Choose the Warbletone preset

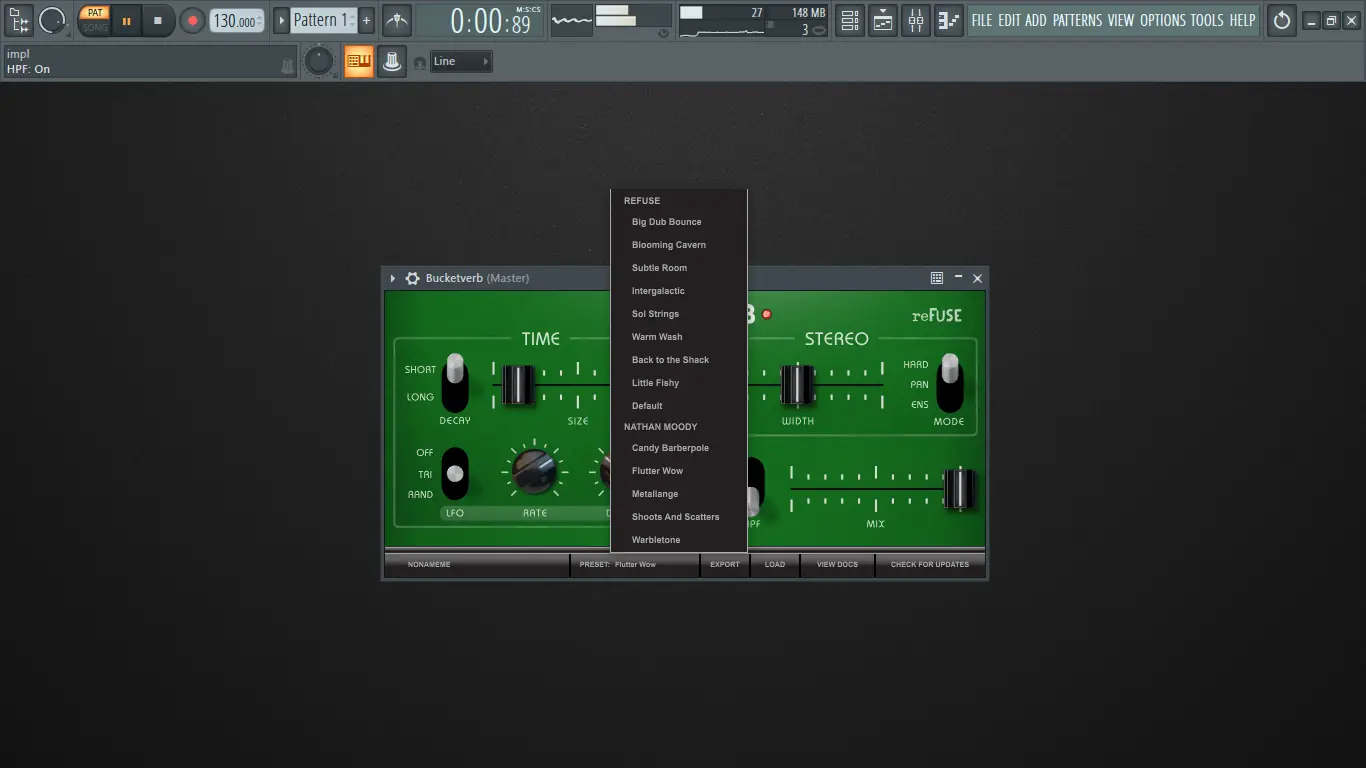click(x=679, y=540)
